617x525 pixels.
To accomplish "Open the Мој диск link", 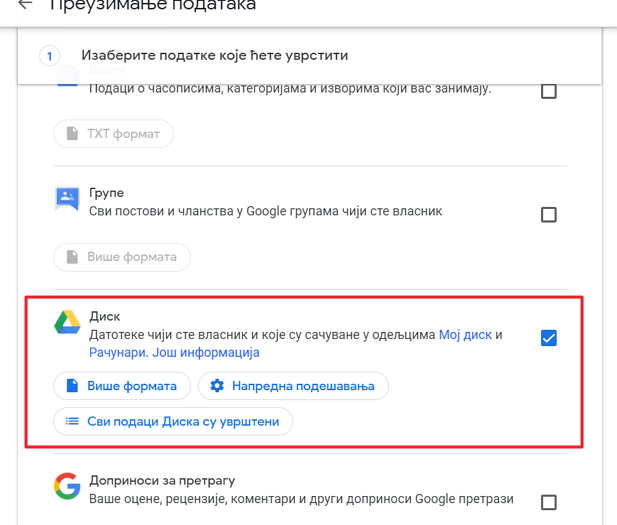I will [x=465, y=335].
